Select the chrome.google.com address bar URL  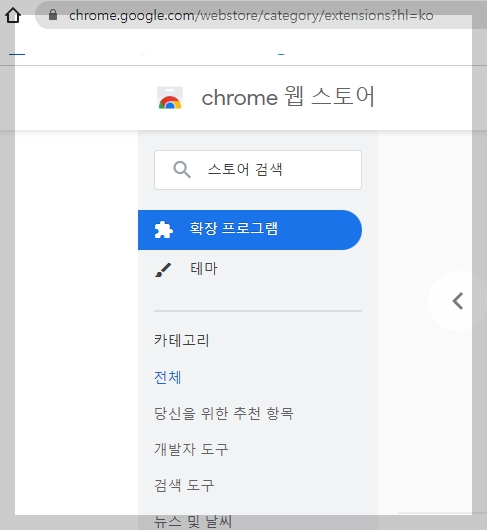[251, 16]
